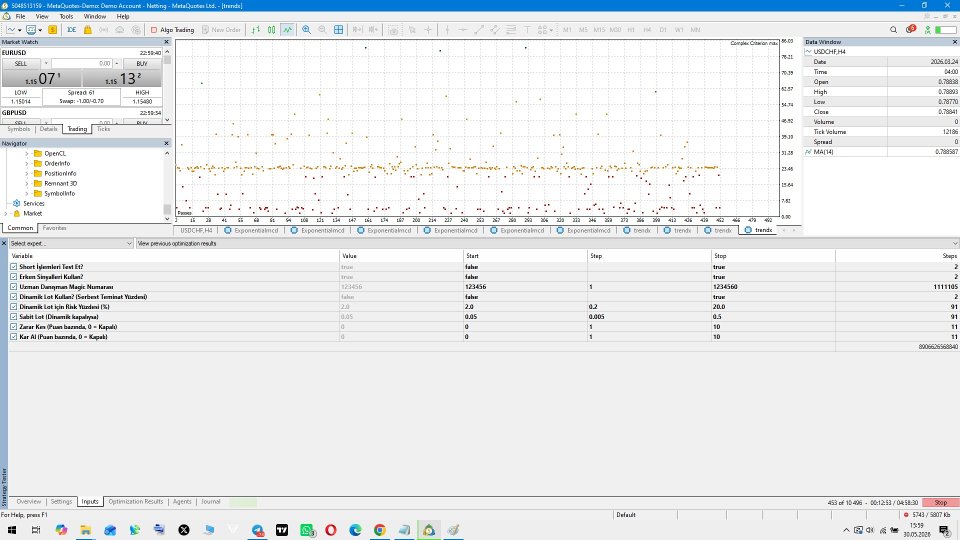
Task: Close the Market Watch panel
Action: click(166, 42)
